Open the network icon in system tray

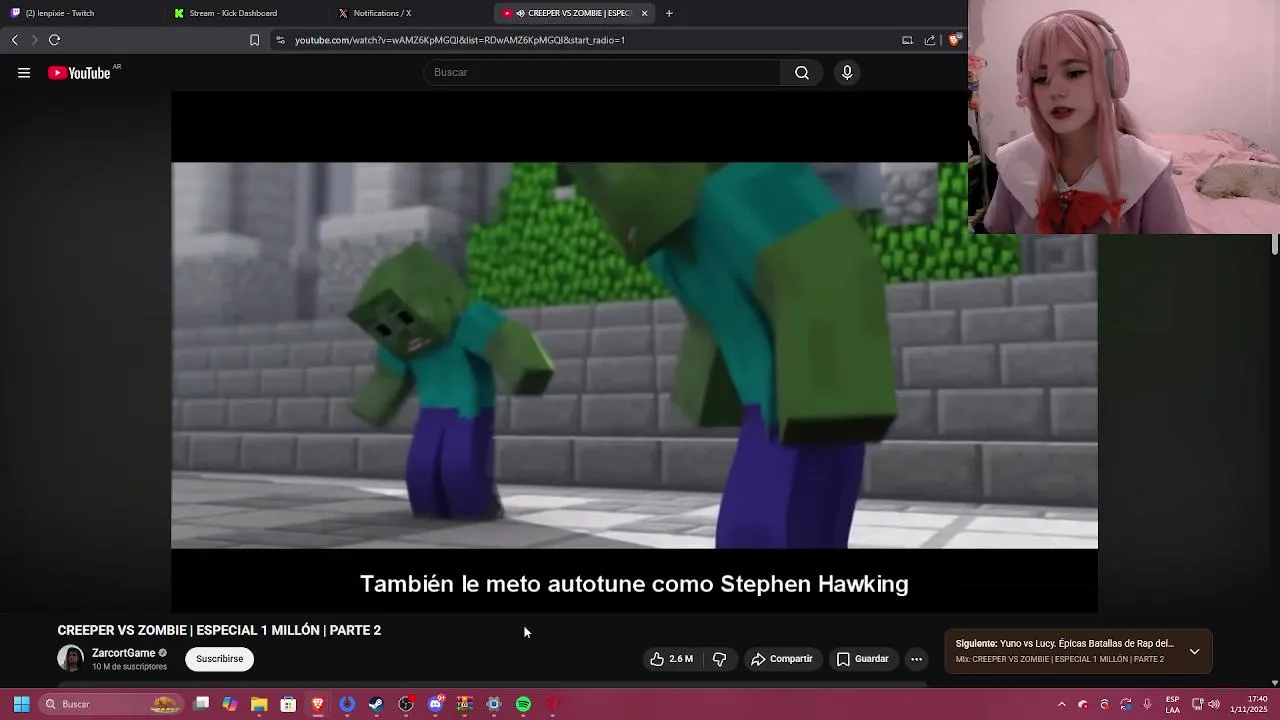point(1198,704)
